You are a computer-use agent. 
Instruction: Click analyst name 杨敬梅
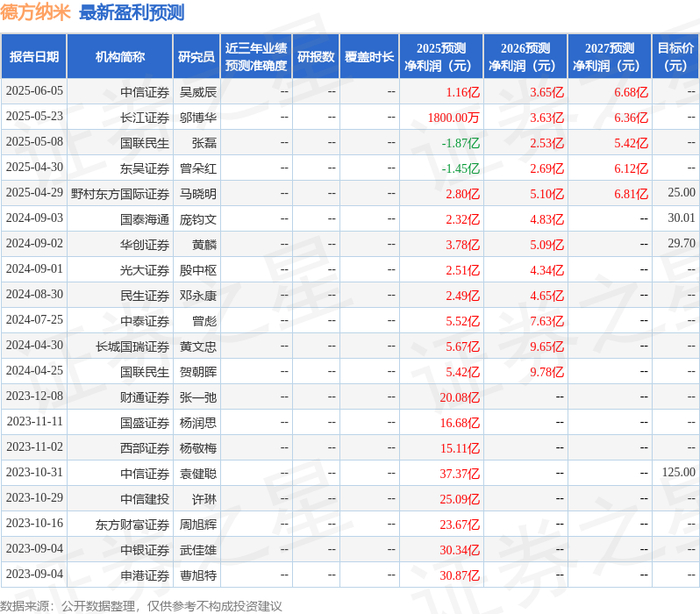[x=198, y=449]
